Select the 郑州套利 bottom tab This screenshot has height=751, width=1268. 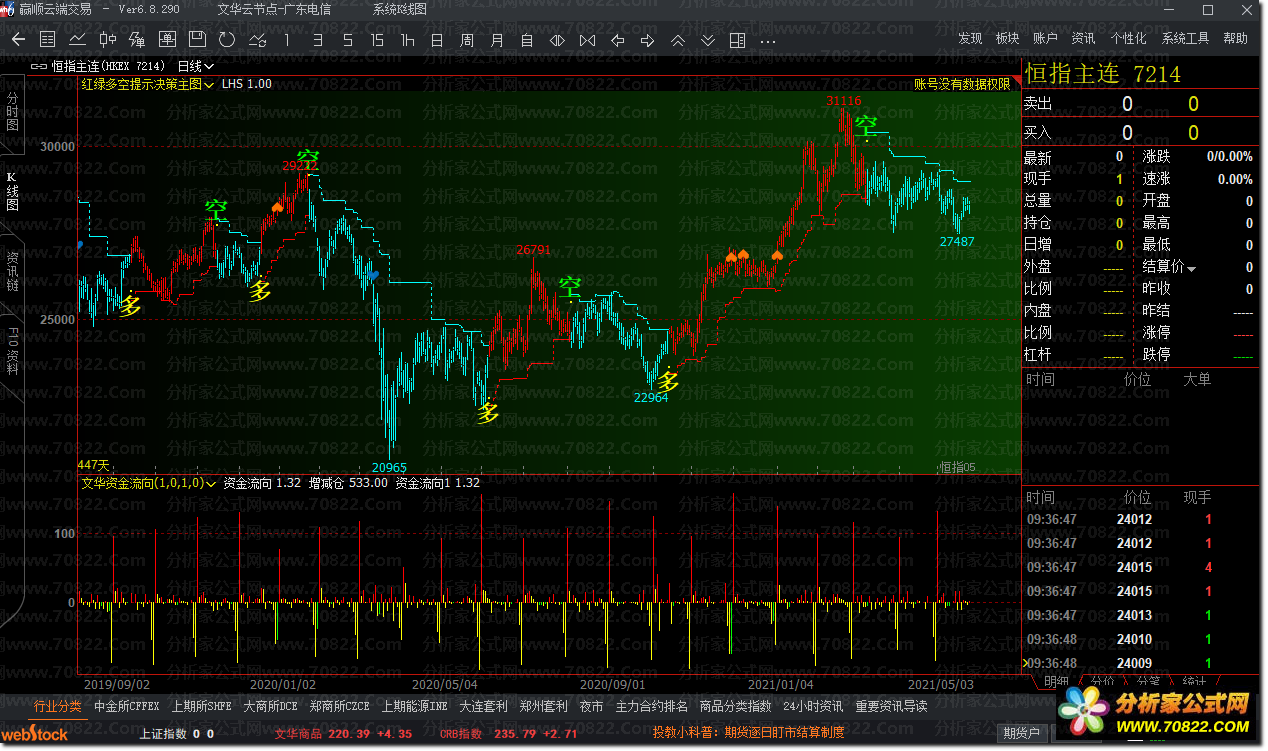[543, 706]
